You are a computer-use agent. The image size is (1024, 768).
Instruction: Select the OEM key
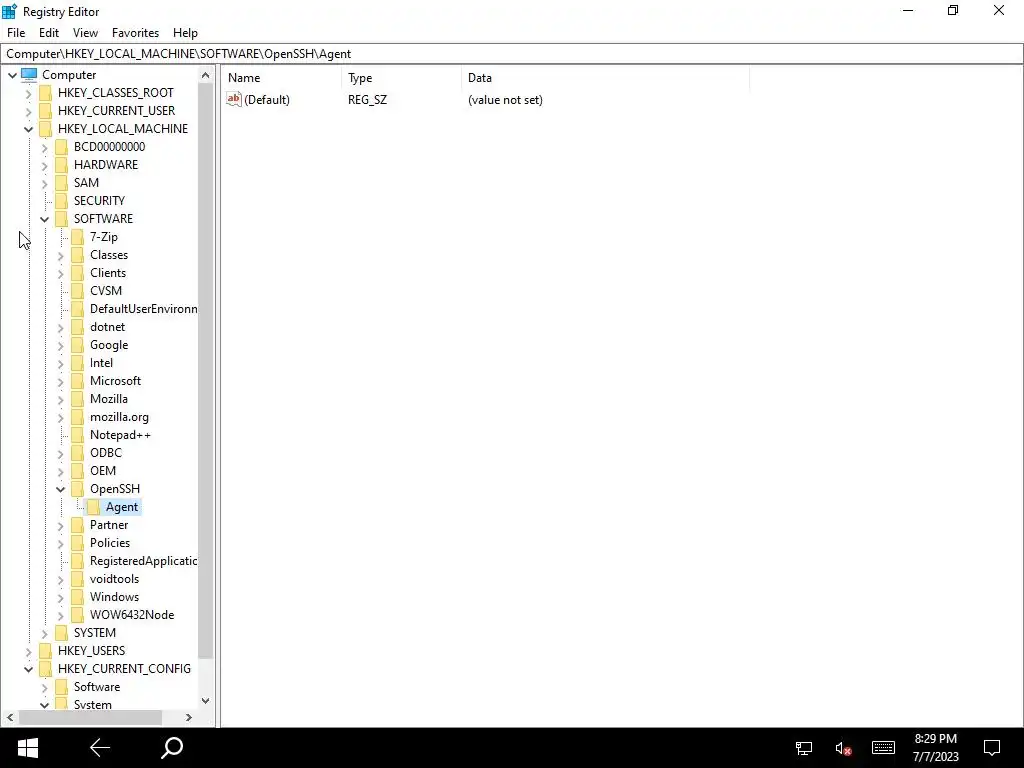103,471
